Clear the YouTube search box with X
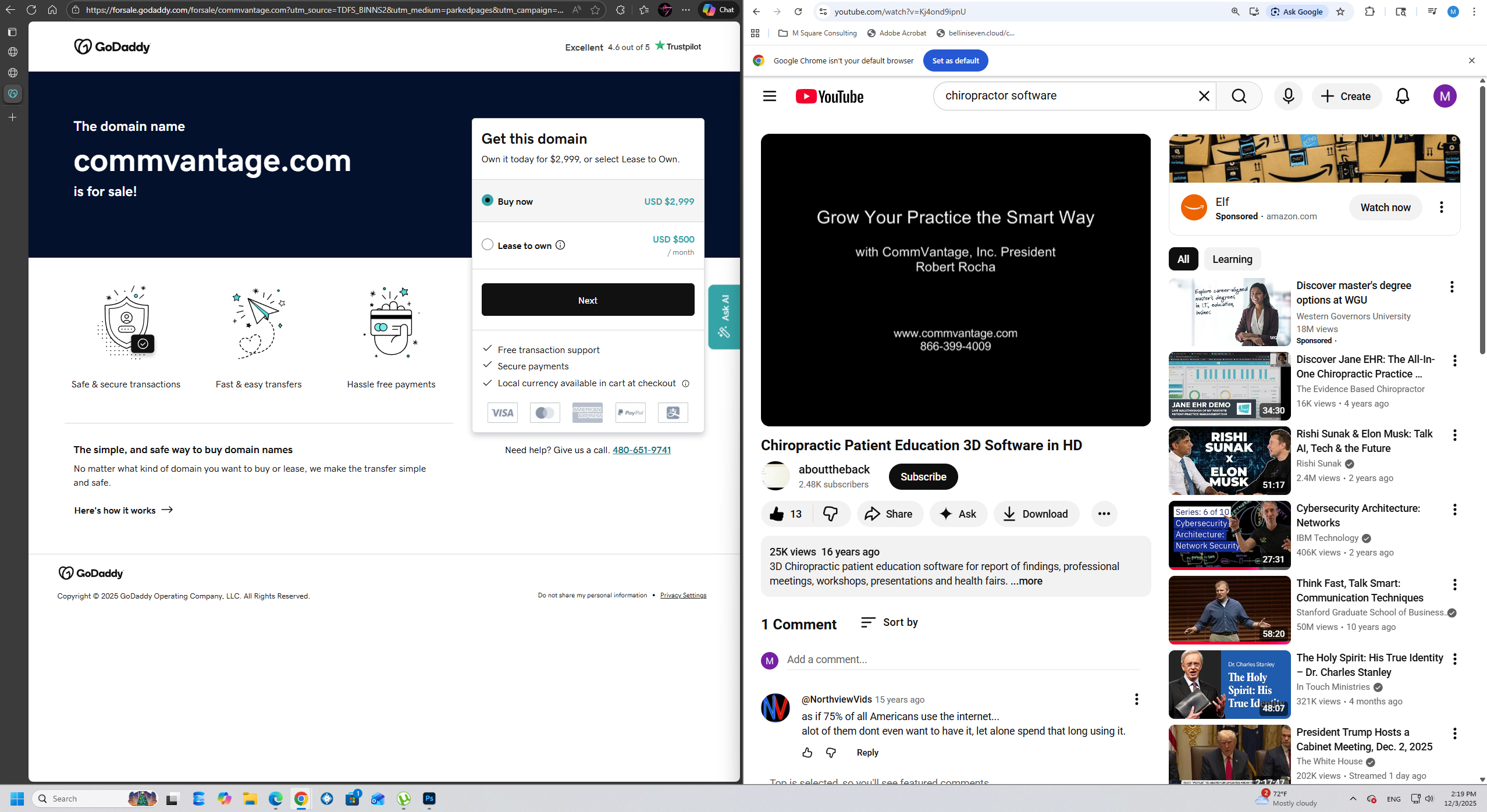 click(x=1204, y=96)
